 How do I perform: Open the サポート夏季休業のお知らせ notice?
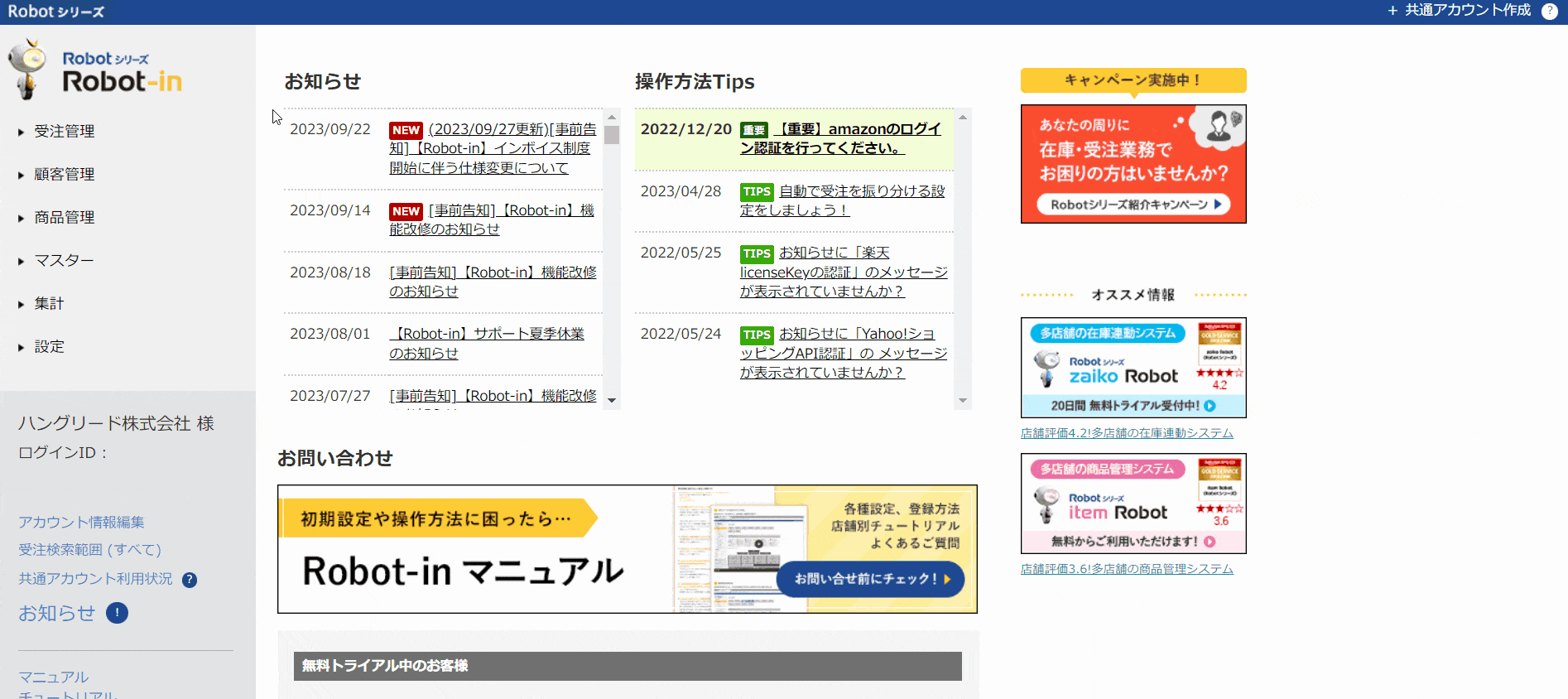coord(487,343)
